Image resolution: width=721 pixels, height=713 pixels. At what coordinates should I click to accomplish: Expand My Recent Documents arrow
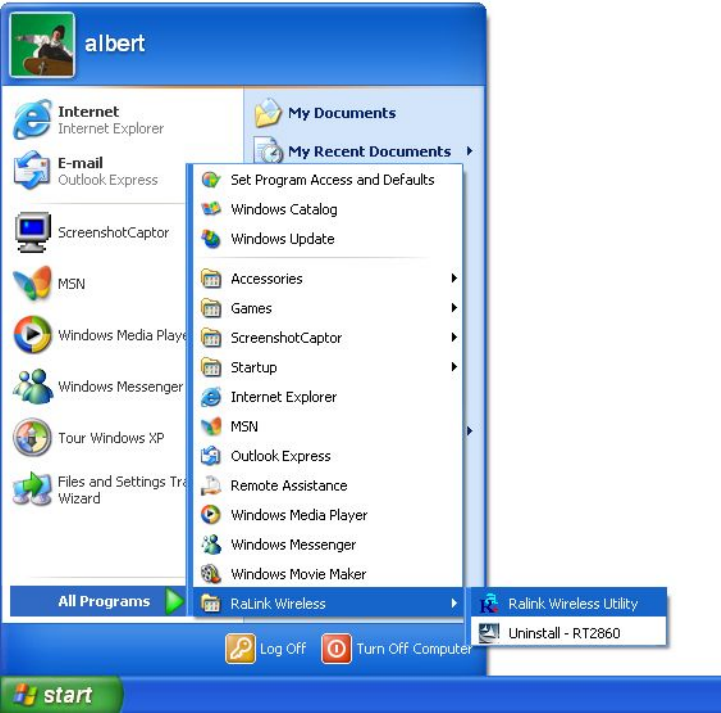point(469,150)
